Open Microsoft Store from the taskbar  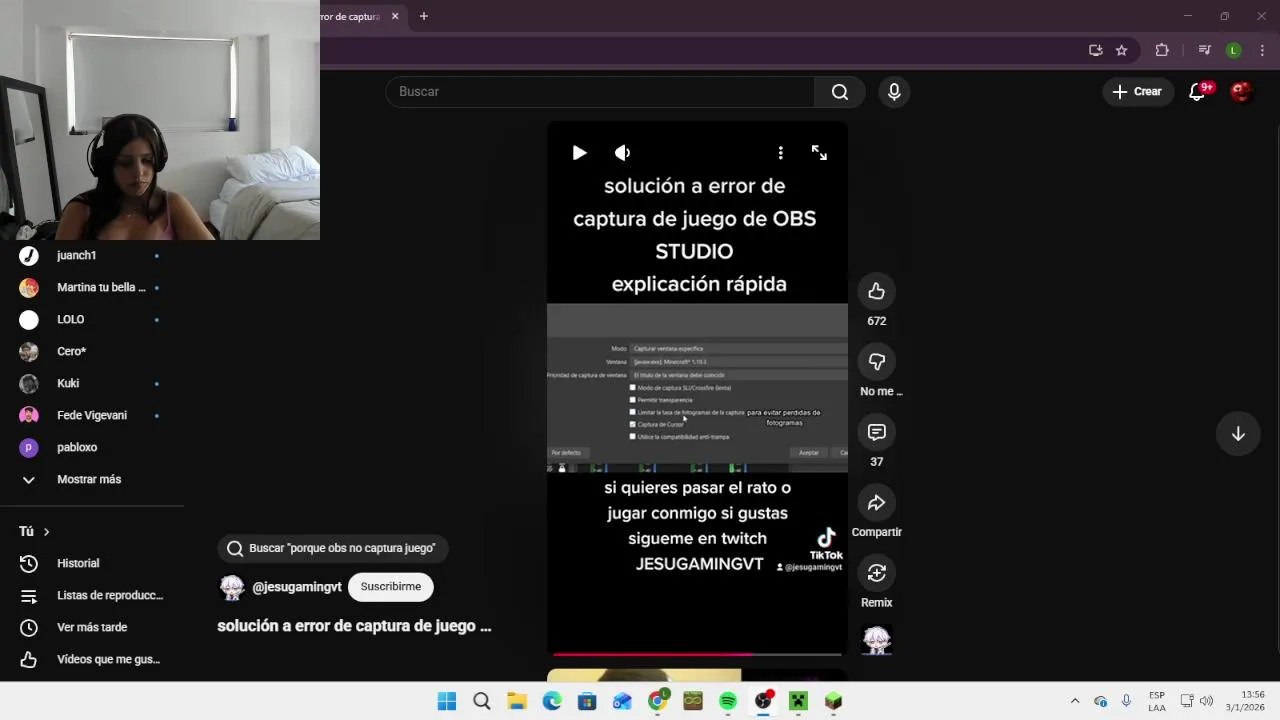pyautogui.click(x=587, y=701)
